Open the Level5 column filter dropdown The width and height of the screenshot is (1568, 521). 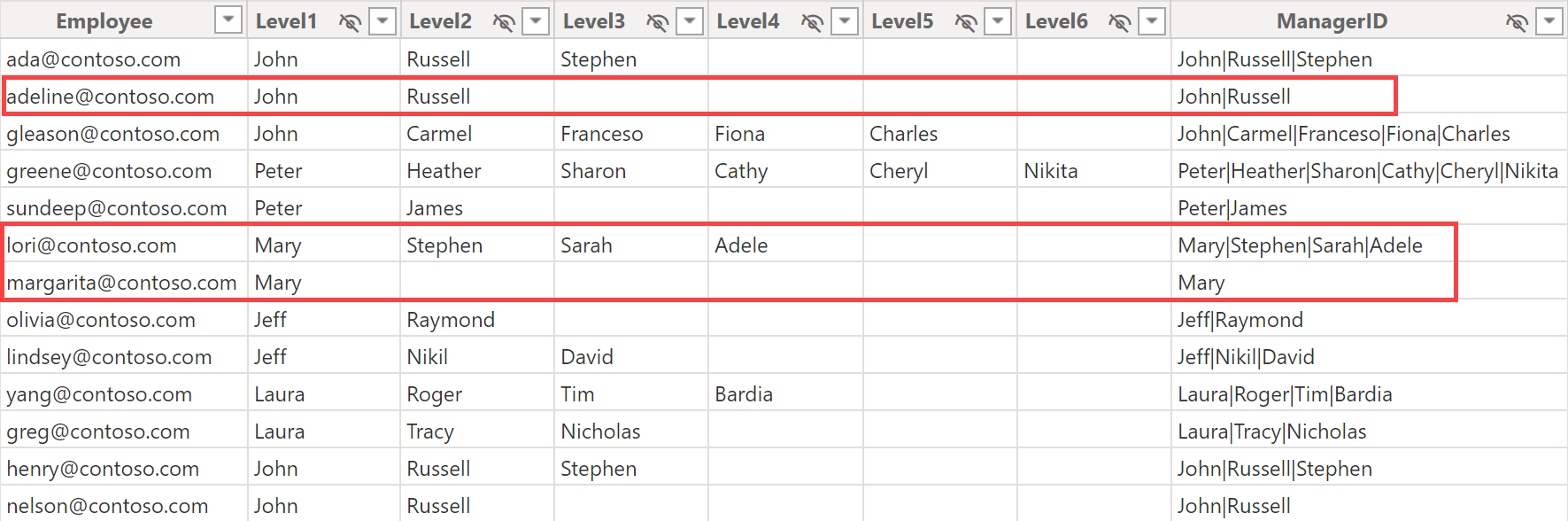pos(999,20)
